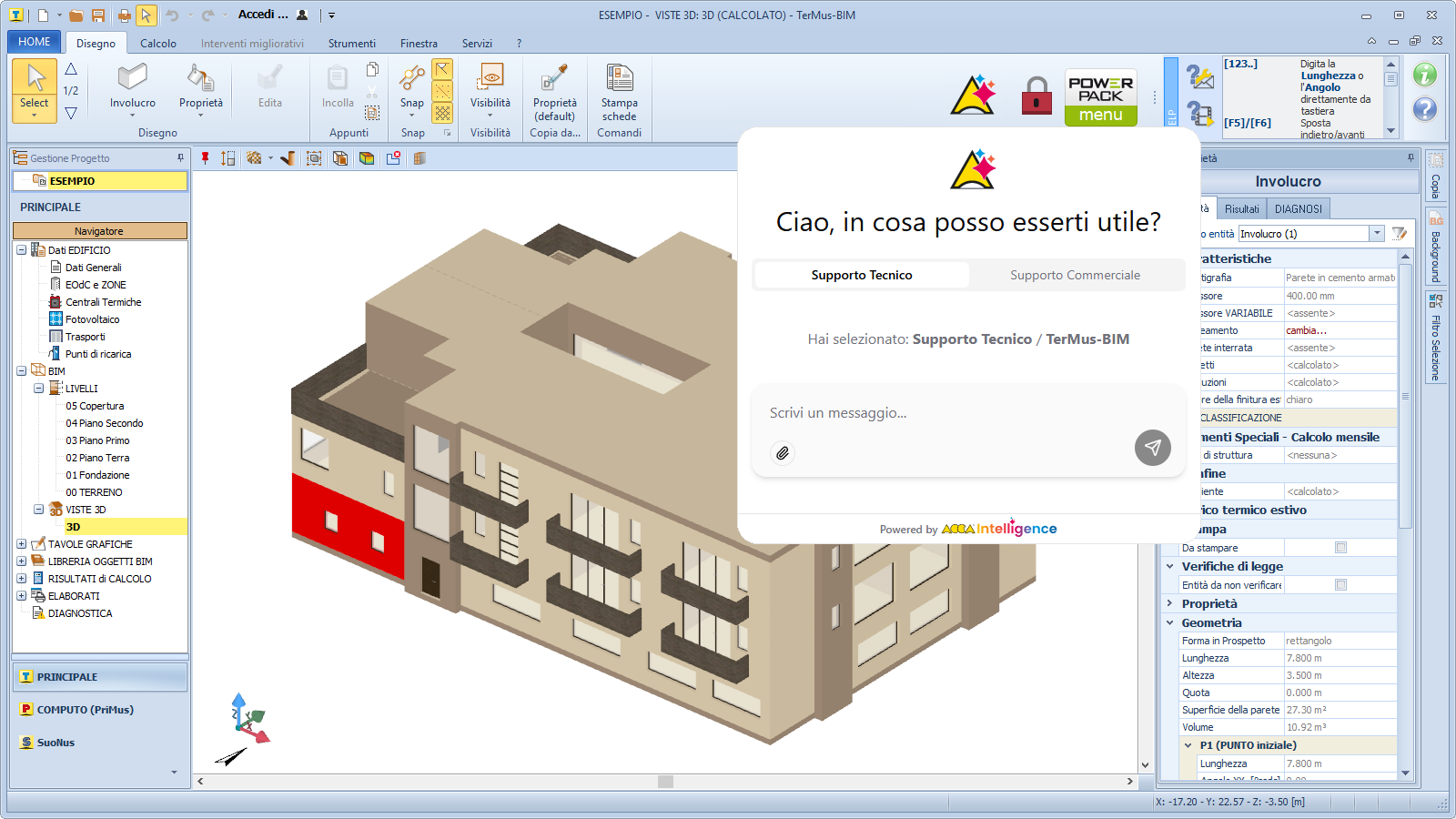Enable the Da stampare checkbox
Image resolution: width=1456 pixels, height=819 pixels.
pyautogui.click(x=1340, y=548)
